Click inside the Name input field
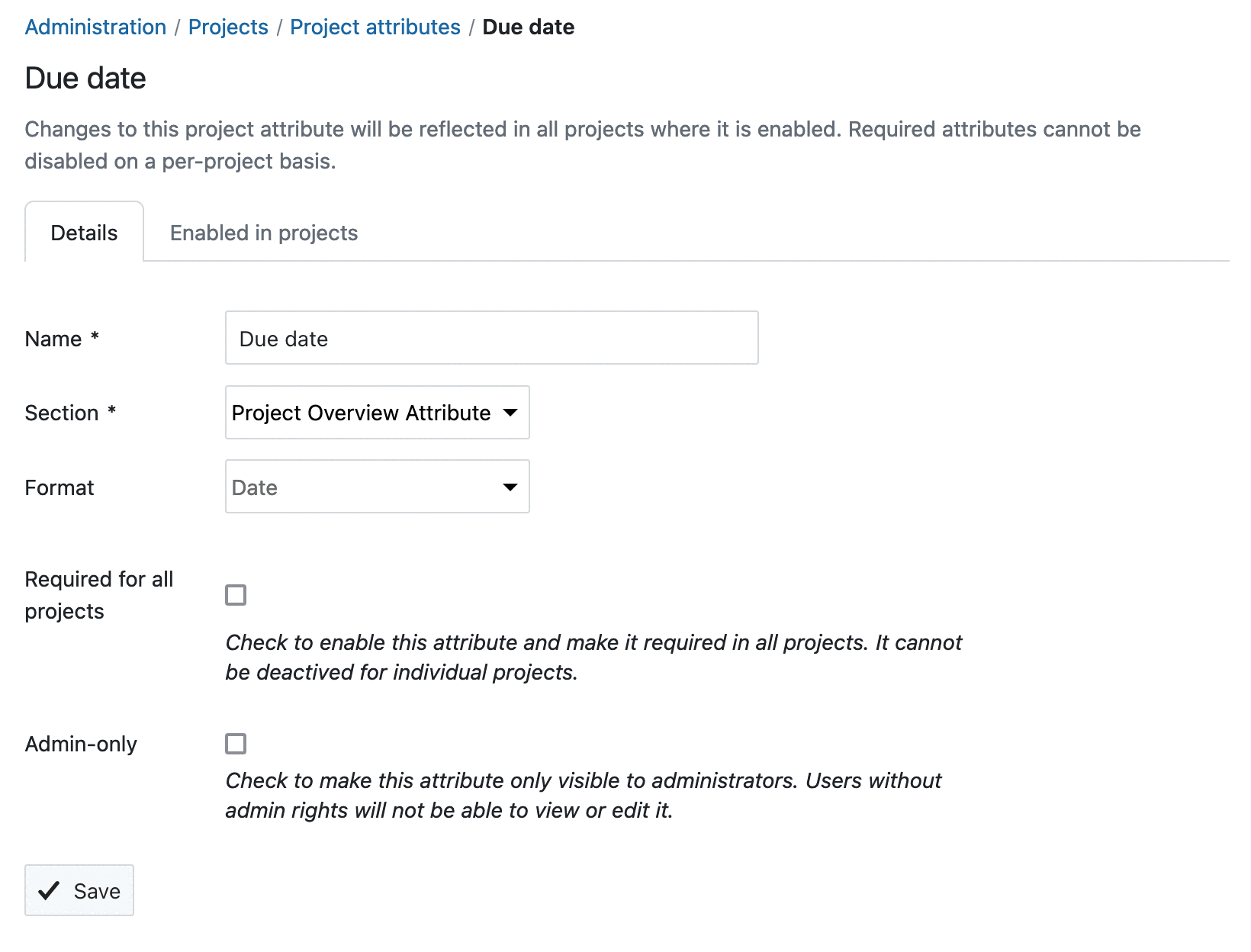The width and height of the screenshot is (1251, 952). 490,338
